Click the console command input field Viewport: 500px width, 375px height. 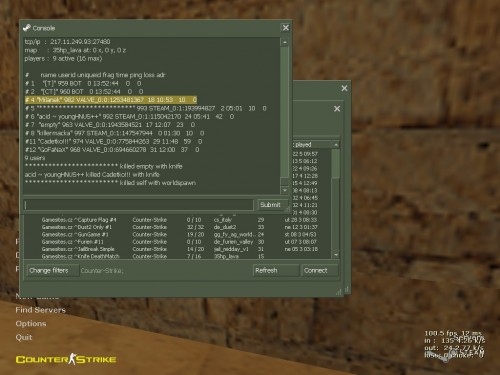pos(138,205)
